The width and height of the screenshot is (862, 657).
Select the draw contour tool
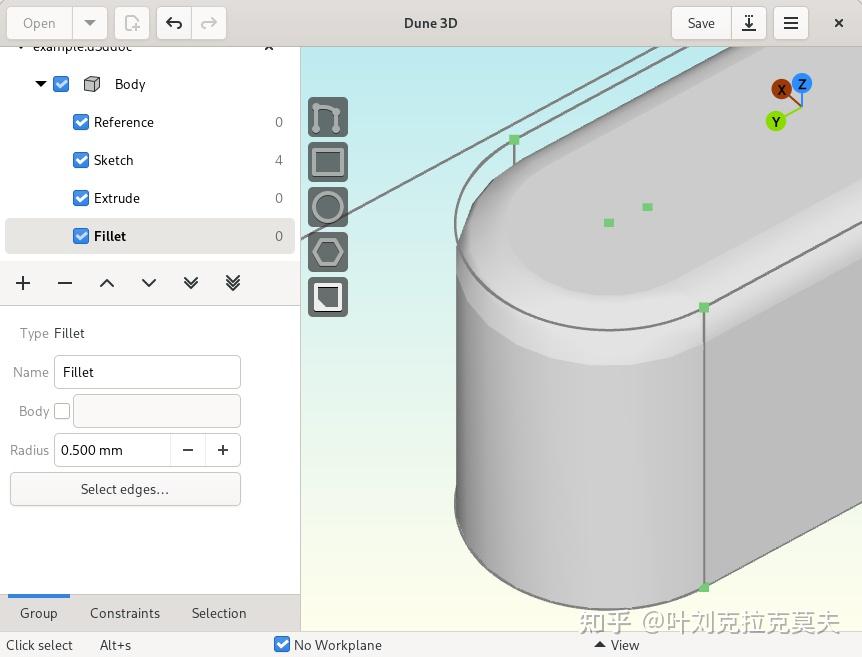(327, 117)
